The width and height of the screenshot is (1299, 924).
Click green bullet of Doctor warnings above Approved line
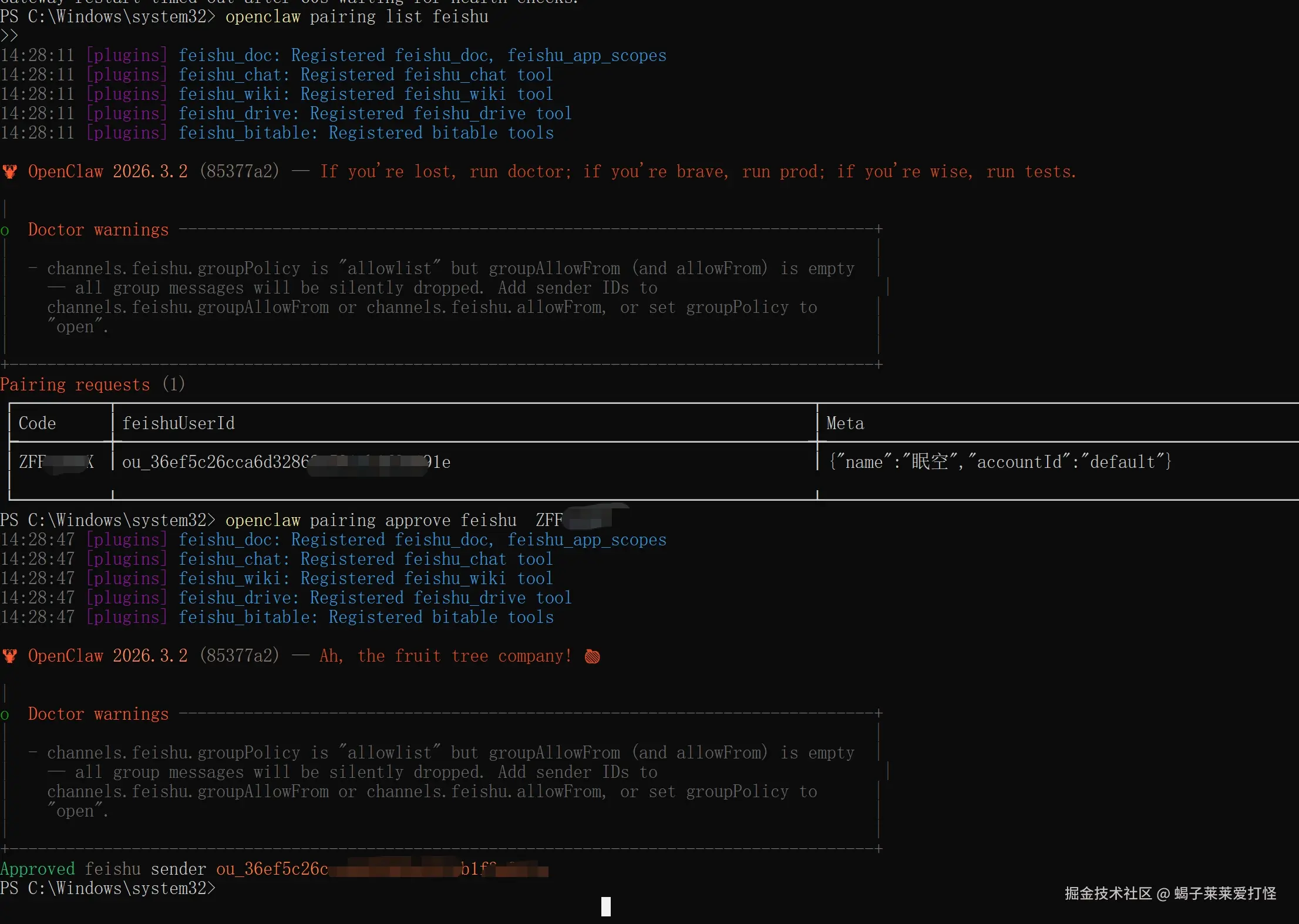coord(5,715)
